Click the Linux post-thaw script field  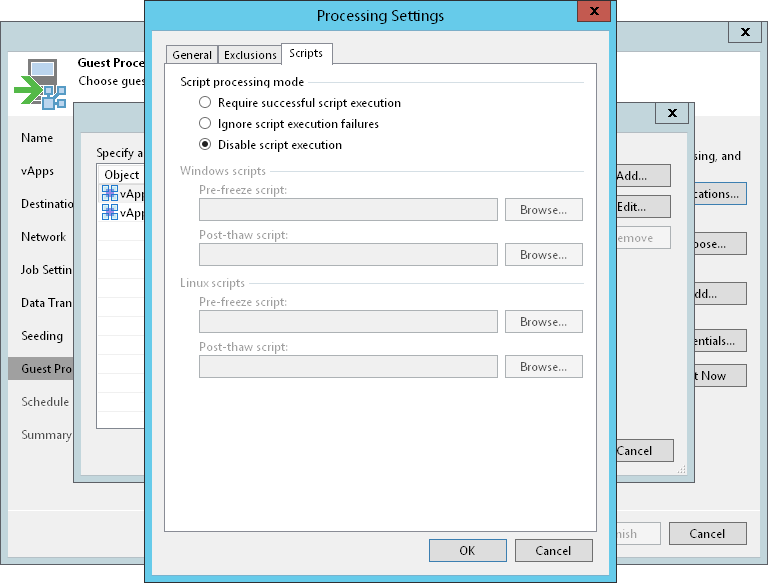coord(348,367)
